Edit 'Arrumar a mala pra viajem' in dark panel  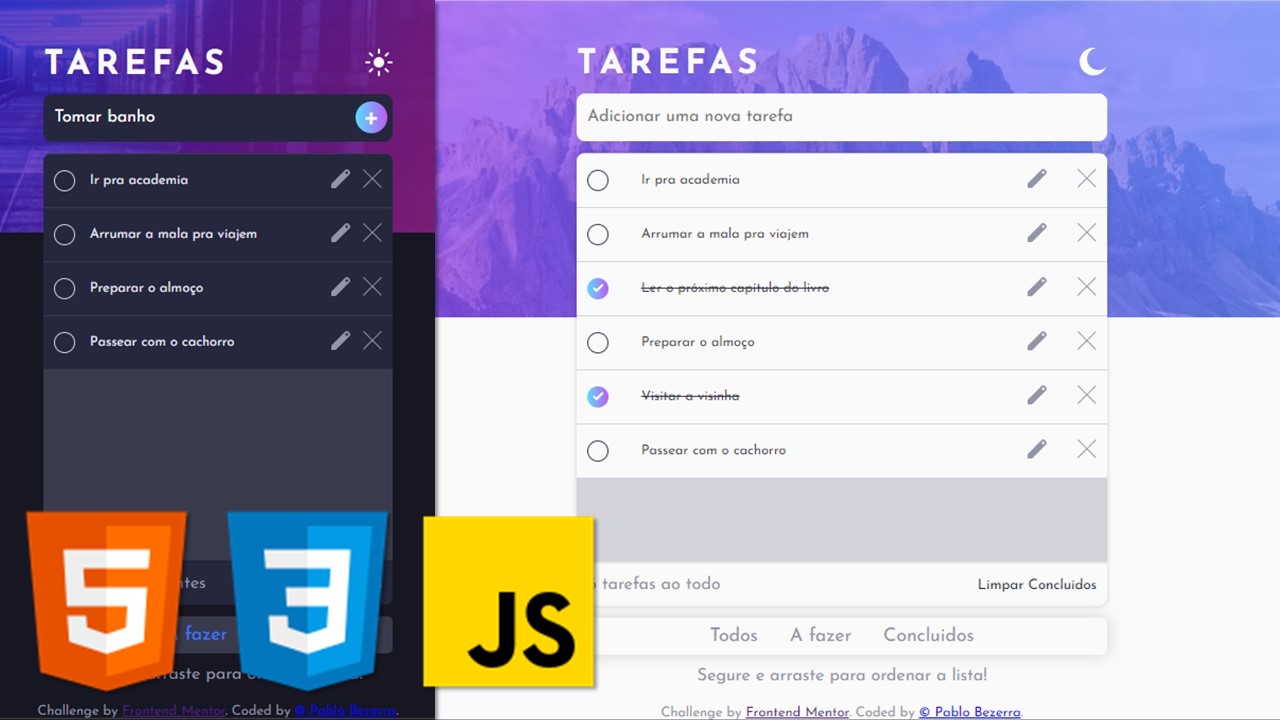coord(341,233)
